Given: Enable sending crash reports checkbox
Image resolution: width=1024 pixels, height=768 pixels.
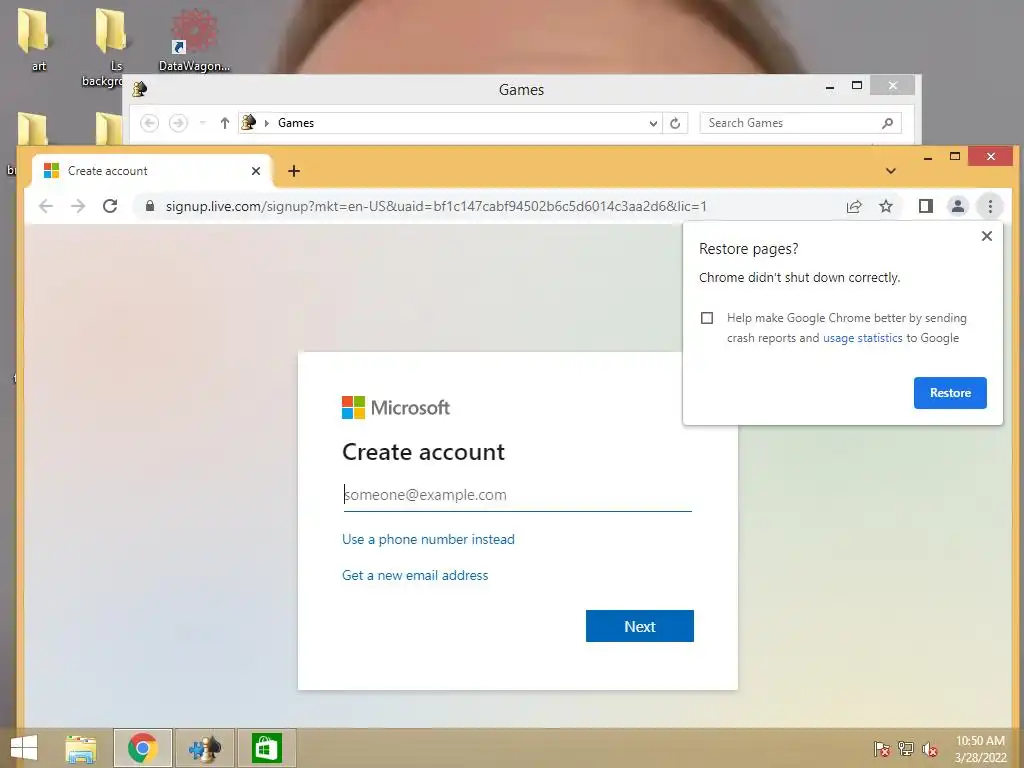Looking at the screenshot, I should 707,318.
